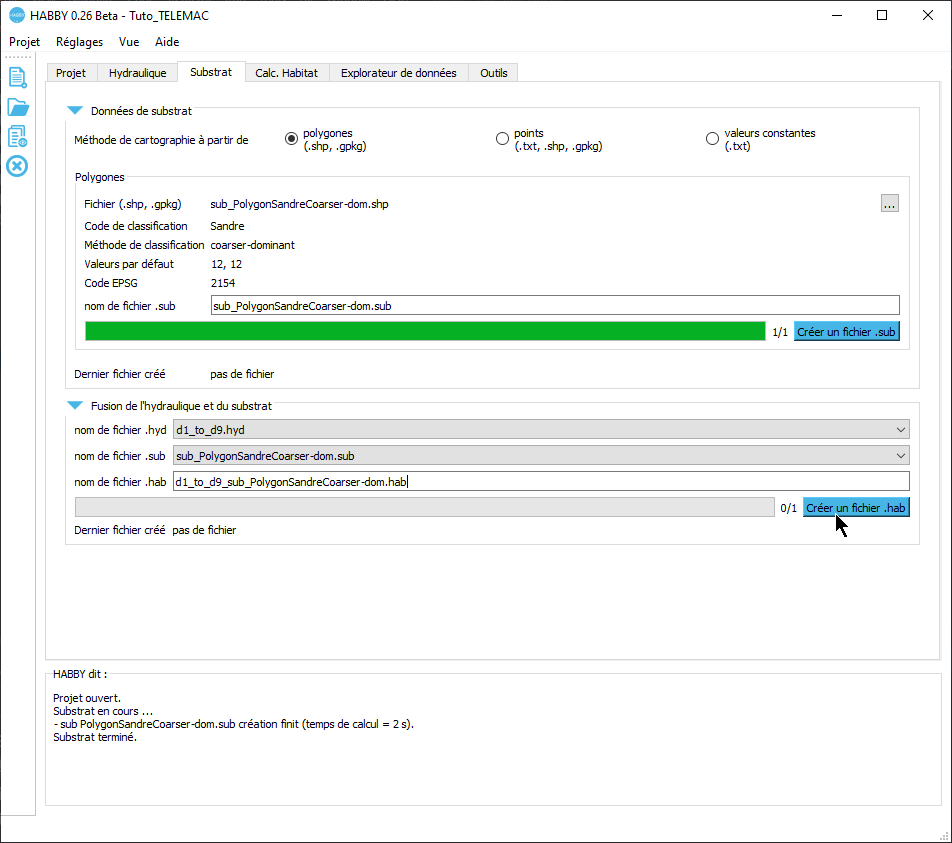Switch to the Hydraulique tab
This screenshot has width=952, height=843.
tap(137, 73)
